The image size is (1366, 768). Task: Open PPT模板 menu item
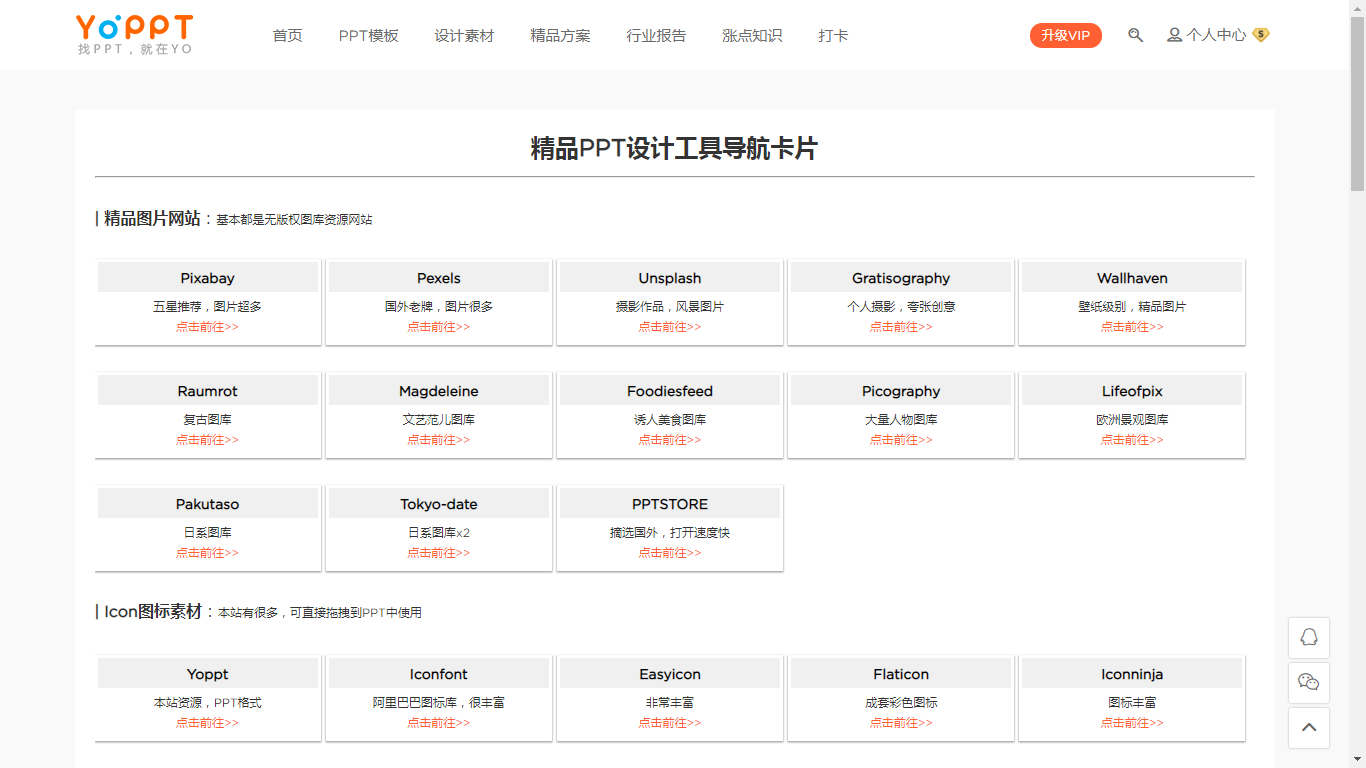[369, 35]
